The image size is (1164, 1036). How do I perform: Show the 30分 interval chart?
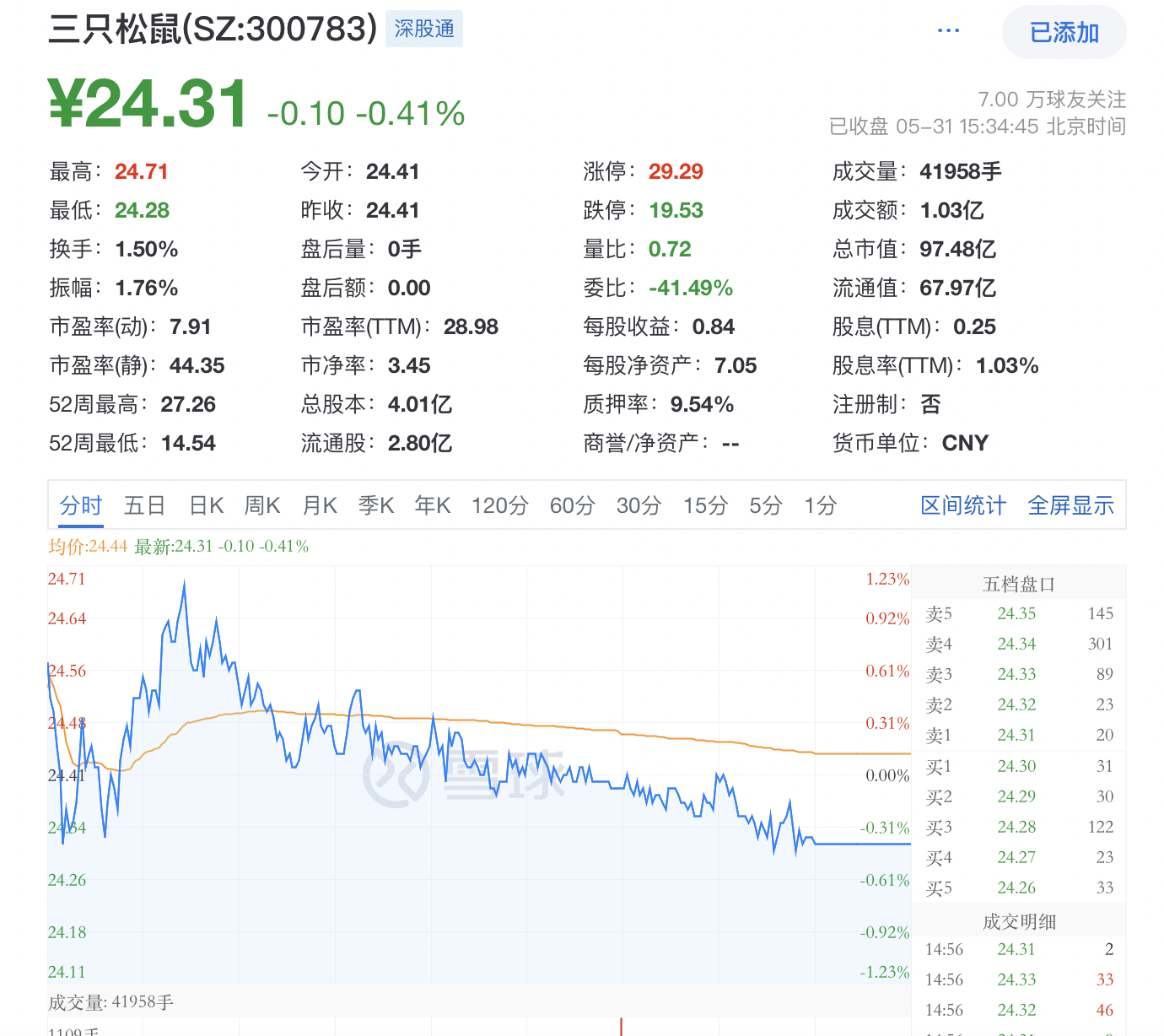tap(639, 505)
